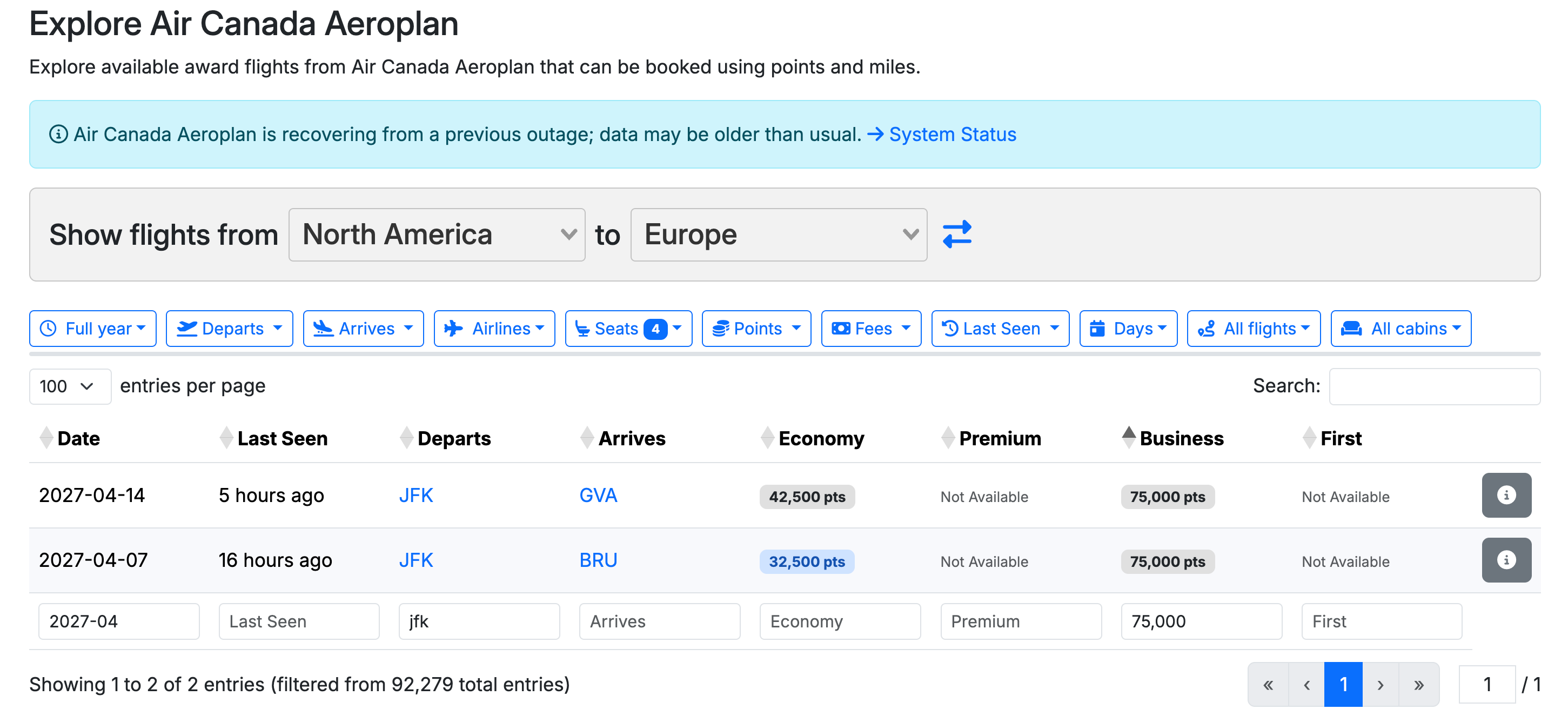Image resolution: width=1568 pixels, height=709 pixels.
Task: Focus the Last Seen column filter field
Action: 299,621
